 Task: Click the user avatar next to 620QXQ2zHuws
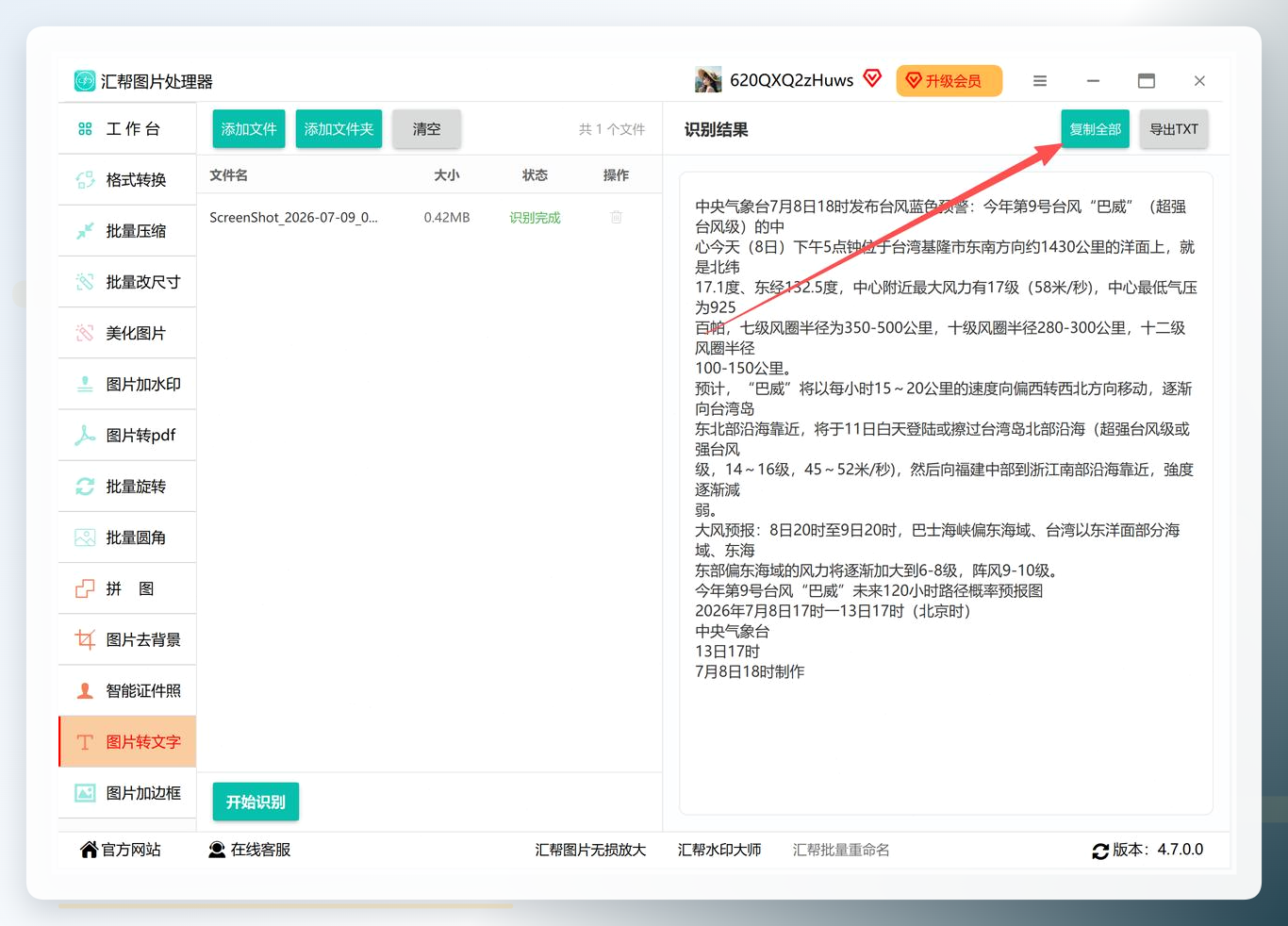(708, 80)
